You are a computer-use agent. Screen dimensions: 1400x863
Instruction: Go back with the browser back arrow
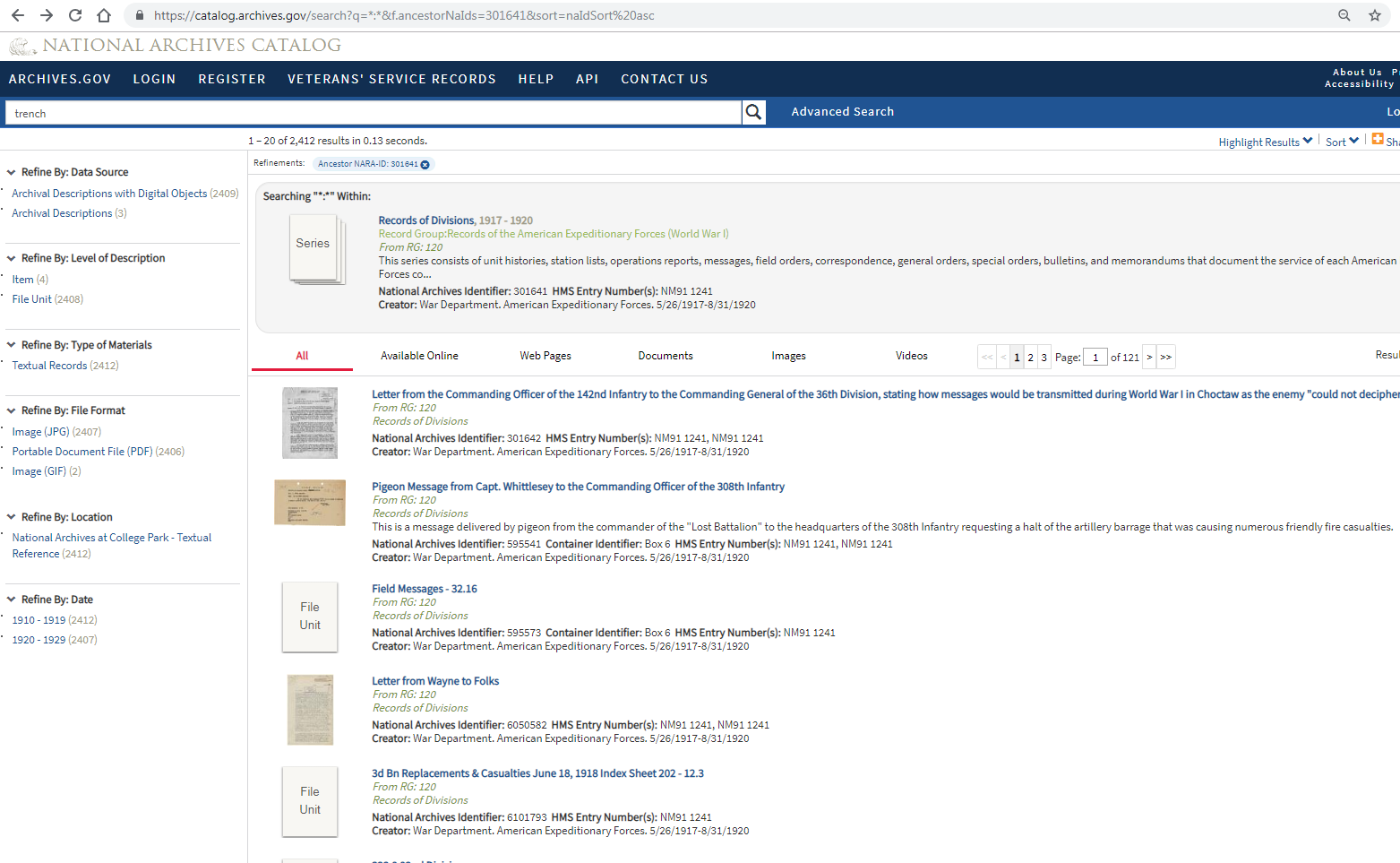pyautogui.click(x=18, y=15)
